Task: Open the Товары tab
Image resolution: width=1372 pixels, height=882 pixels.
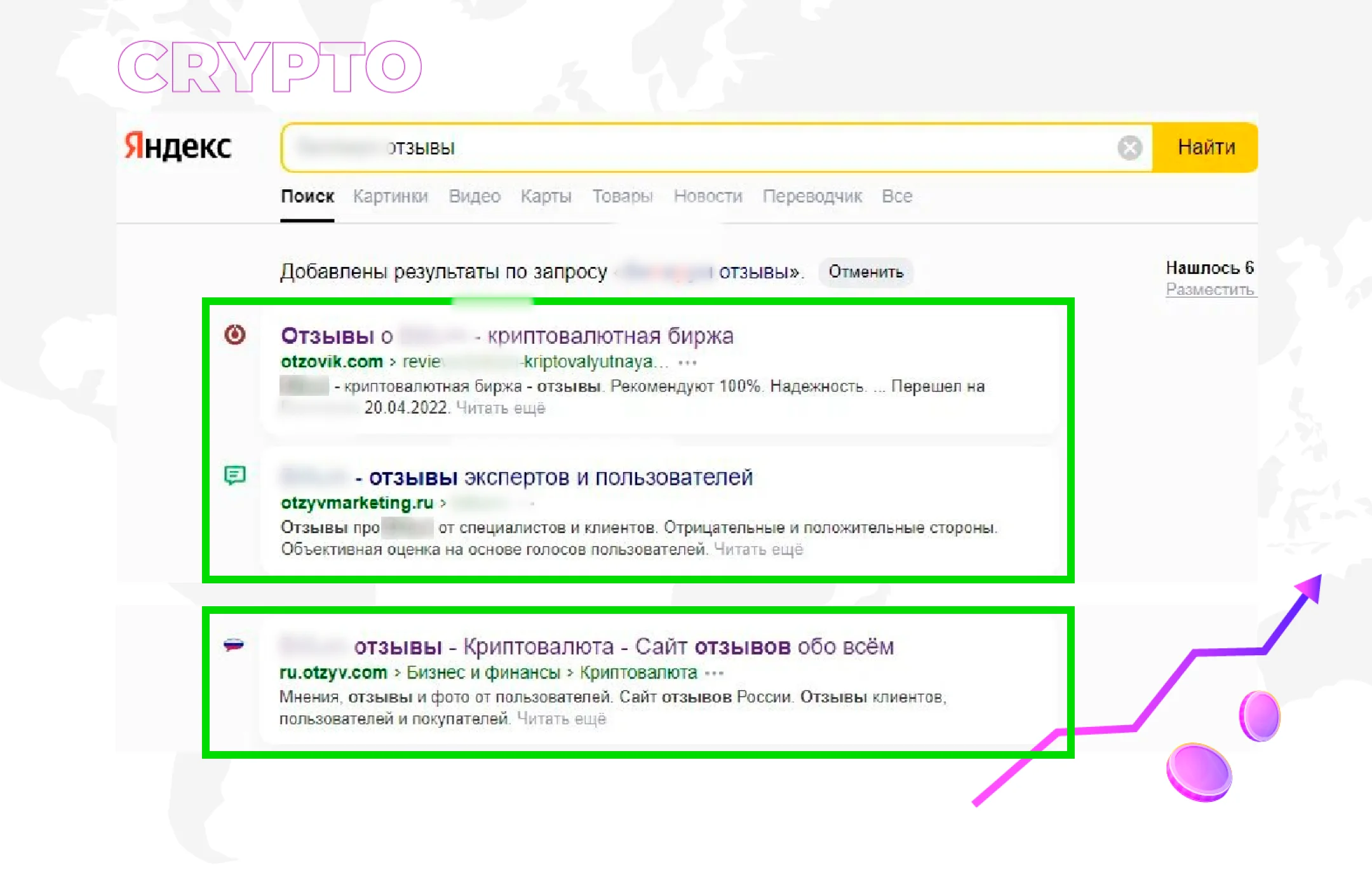Action: pos(622,196)
